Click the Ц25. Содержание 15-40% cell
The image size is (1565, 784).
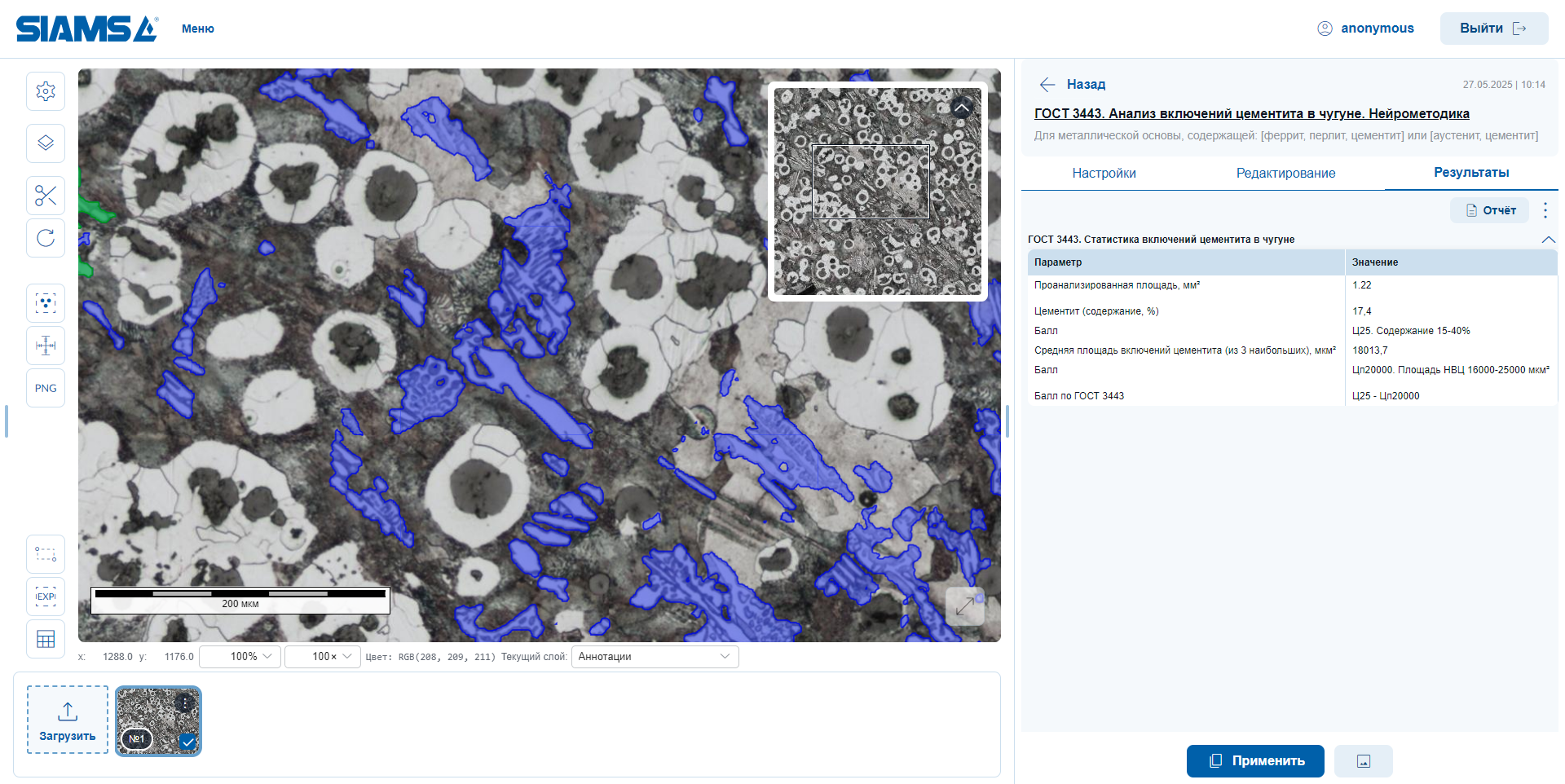click(1411, 331)
